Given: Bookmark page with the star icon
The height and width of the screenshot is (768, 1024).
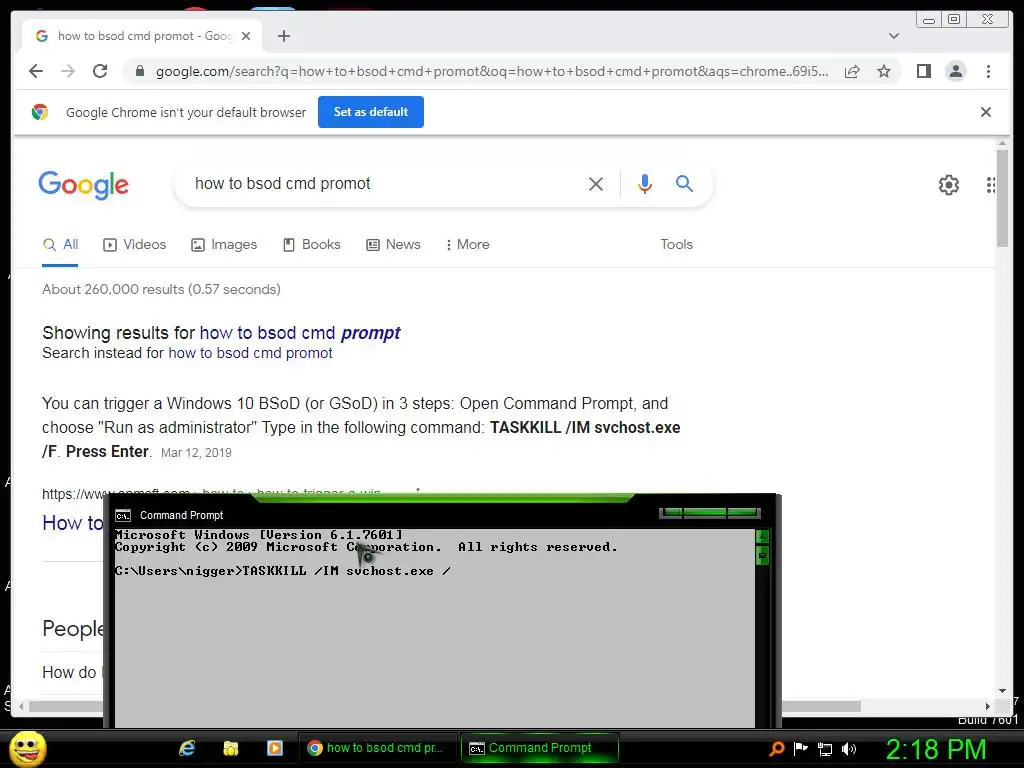Looking at the screenshot, I should 884,71.
